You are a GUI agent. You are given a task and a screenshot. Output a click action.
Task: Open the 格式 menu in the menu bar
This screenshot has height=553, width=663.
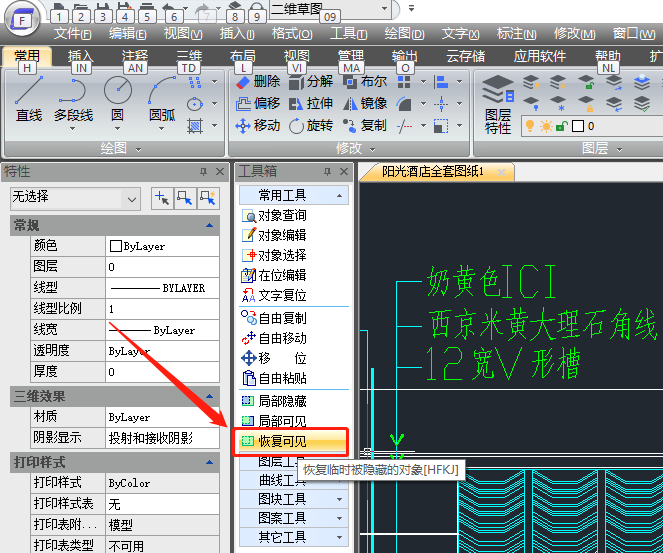[291, 34]
